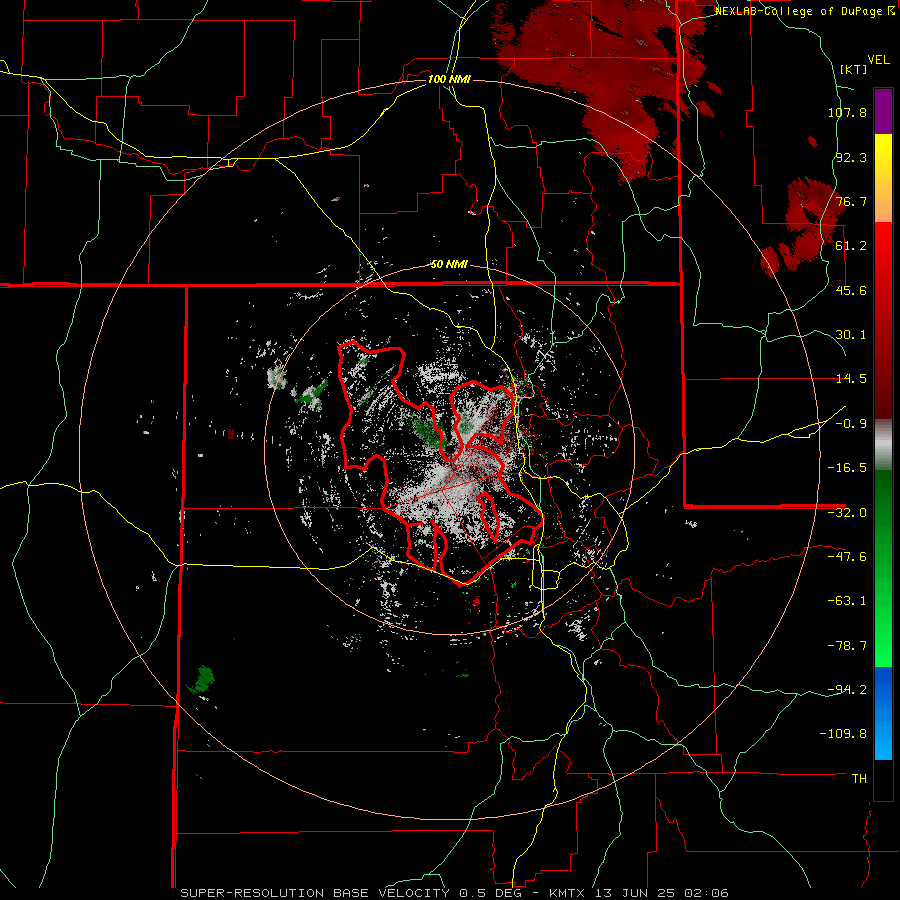Click the 100 NMI range ring label
The height and width of the screenshot is (900, 900).
449,79
